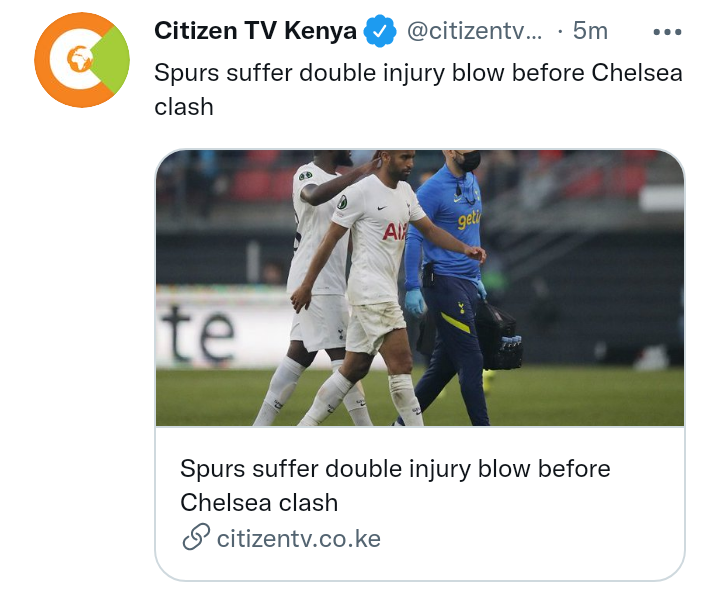The height and width of the screenshot is (594, 720).
Task: Click the word 'Chelsea' in tweet text
Action: 637,73
